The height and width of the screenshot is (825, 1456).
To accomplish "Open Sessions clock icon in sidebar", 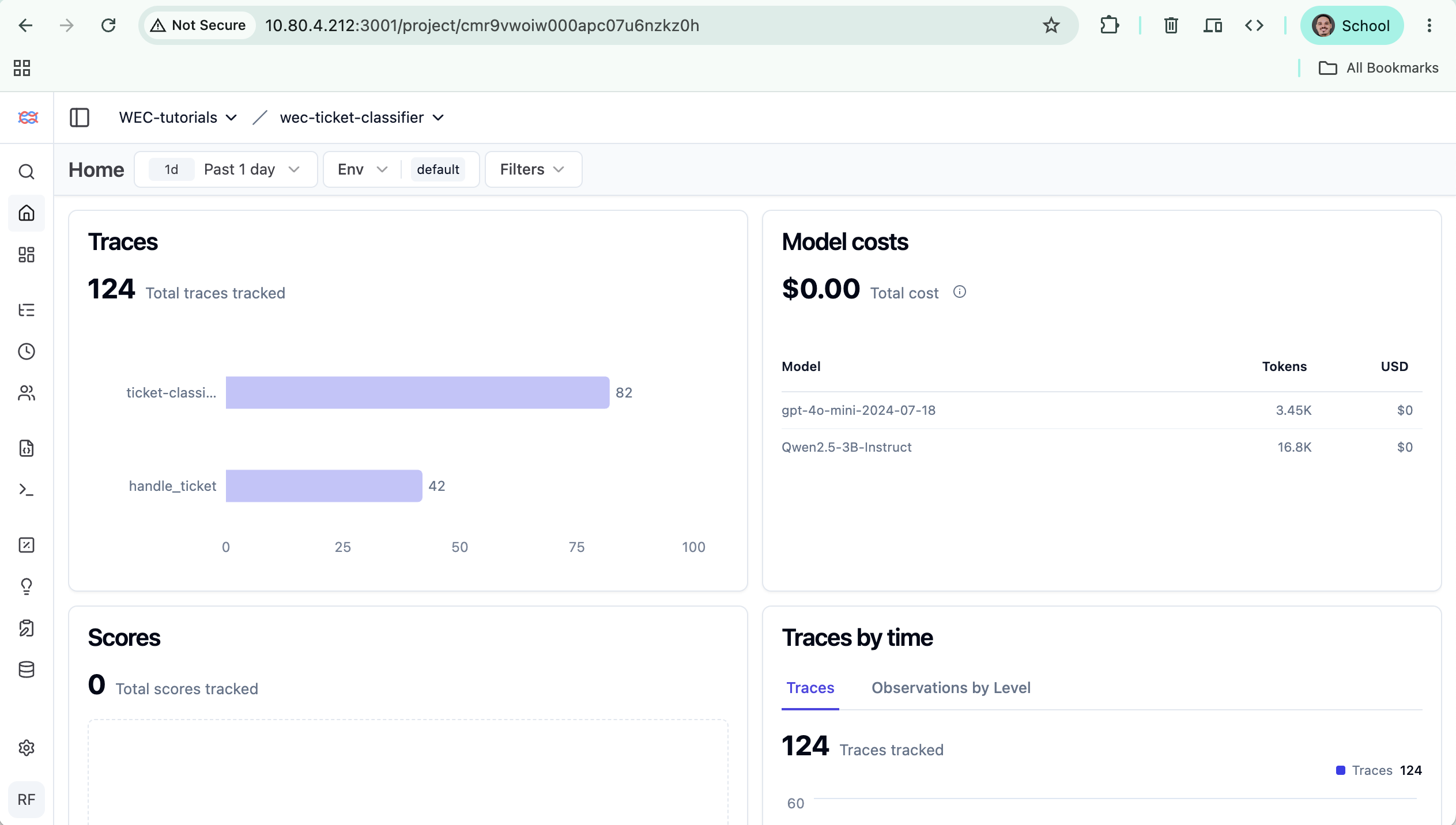I will [27, 351].
